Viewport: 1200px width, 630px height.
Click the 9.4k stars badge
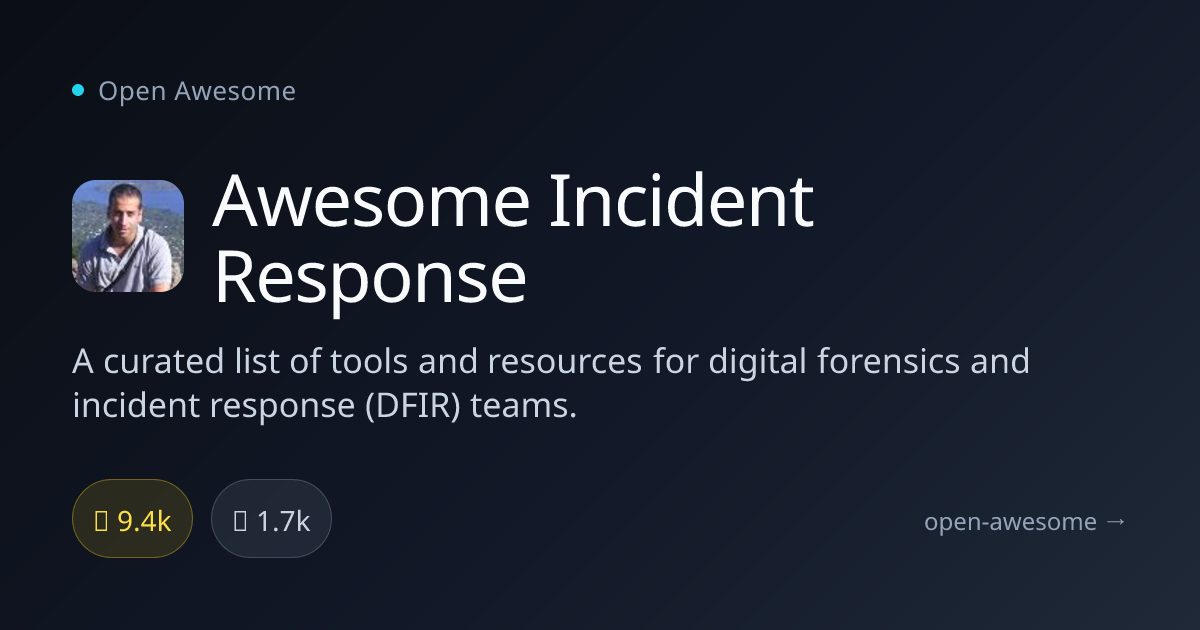132,518
